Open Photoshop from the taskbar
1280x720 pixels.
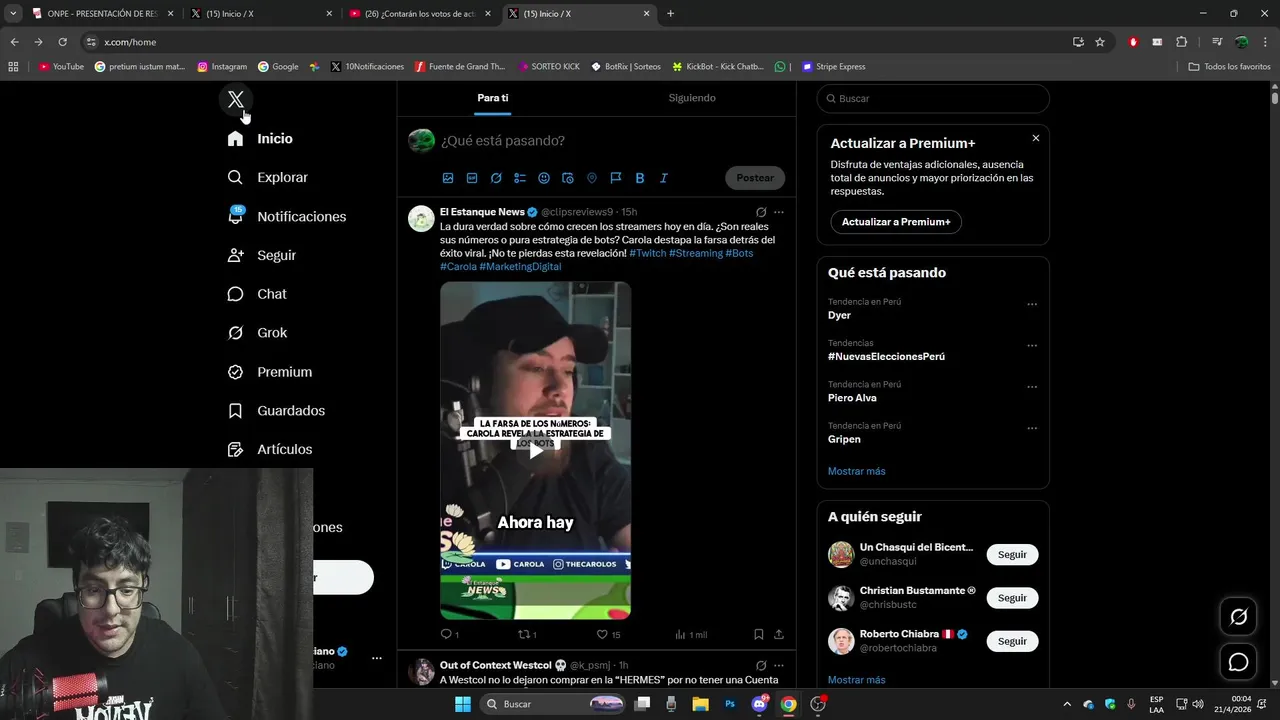point(730,704)
